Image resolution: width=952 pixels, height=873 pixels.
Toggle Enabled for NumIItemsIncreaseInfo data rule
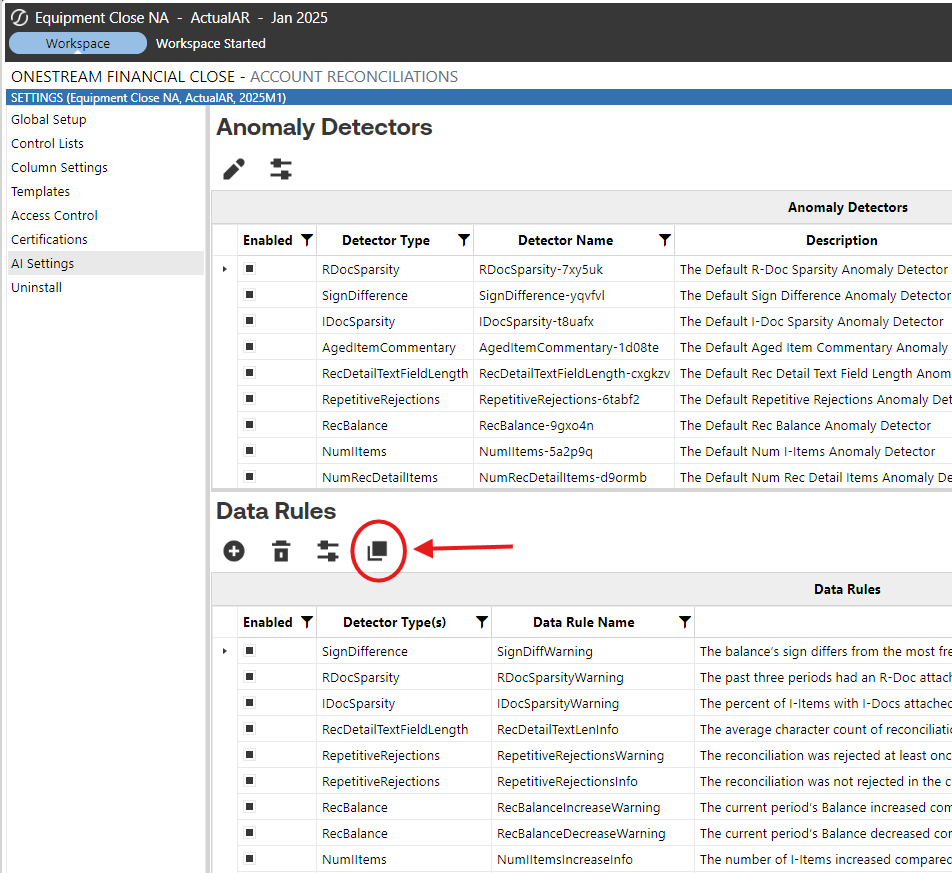[x=249, y=858]
